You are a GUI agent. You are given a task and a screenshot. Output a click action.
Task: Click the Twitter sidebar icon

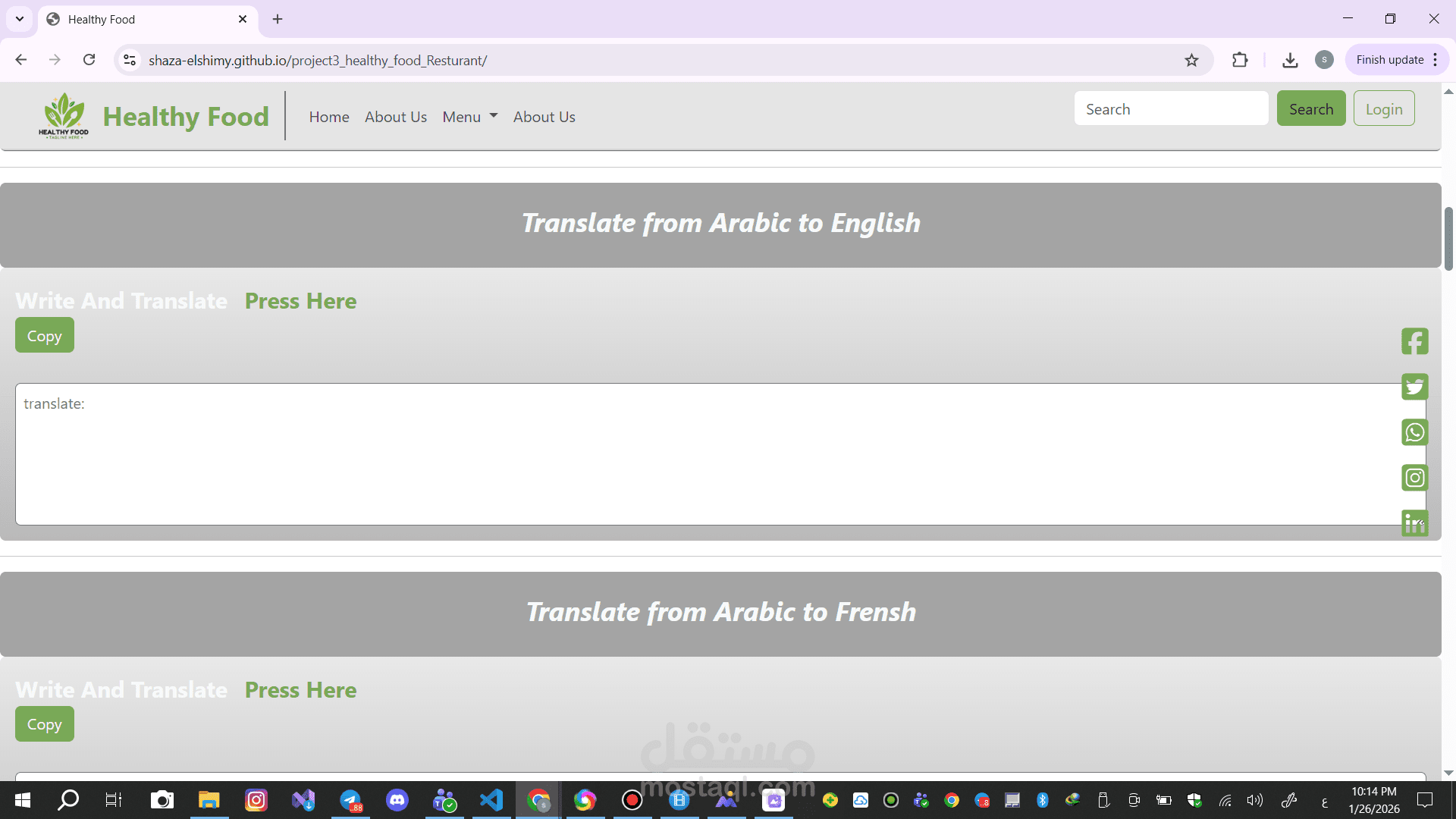(x=1414, y=387)
